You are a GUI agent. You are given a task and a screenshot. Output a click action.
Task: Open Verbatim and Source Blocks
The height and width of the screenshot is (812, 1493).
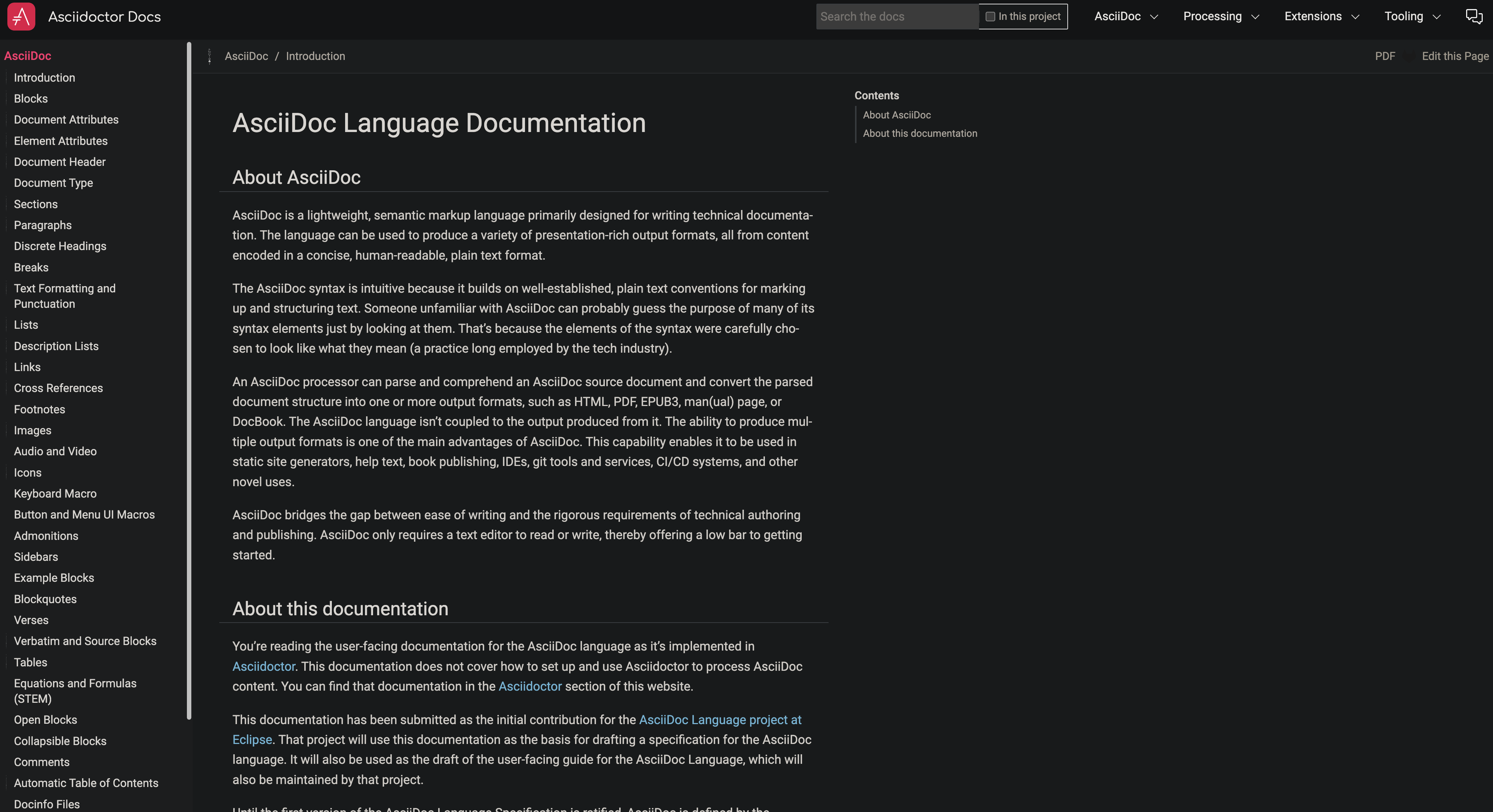pos(85,641)
